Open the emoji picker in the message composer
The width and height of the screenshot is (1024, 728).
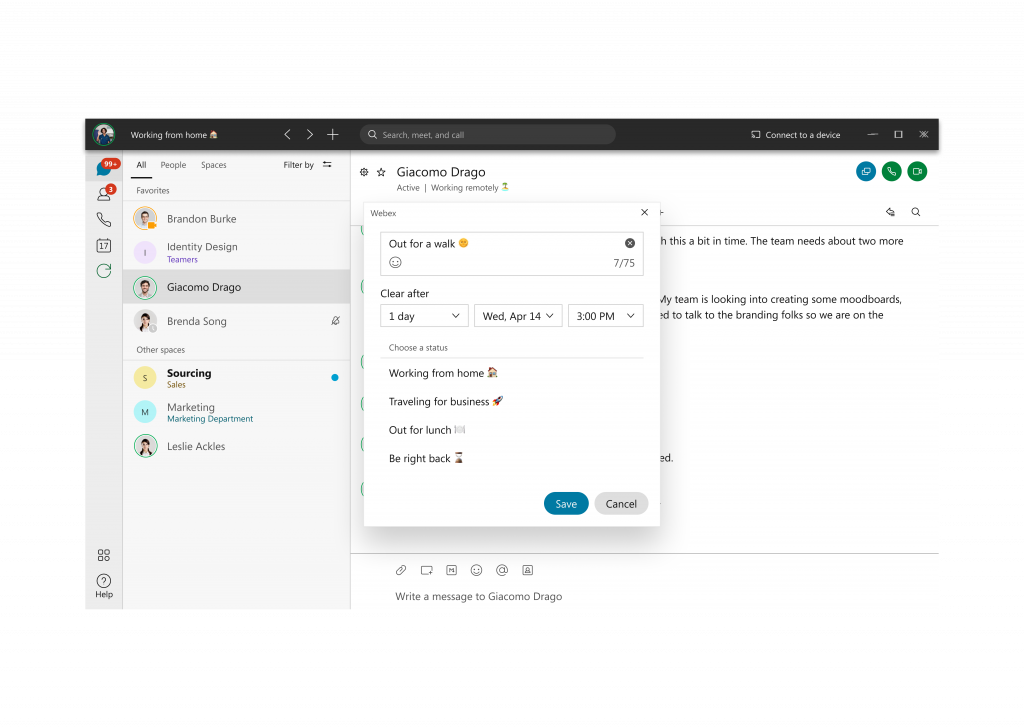click(x=477, y=570)
